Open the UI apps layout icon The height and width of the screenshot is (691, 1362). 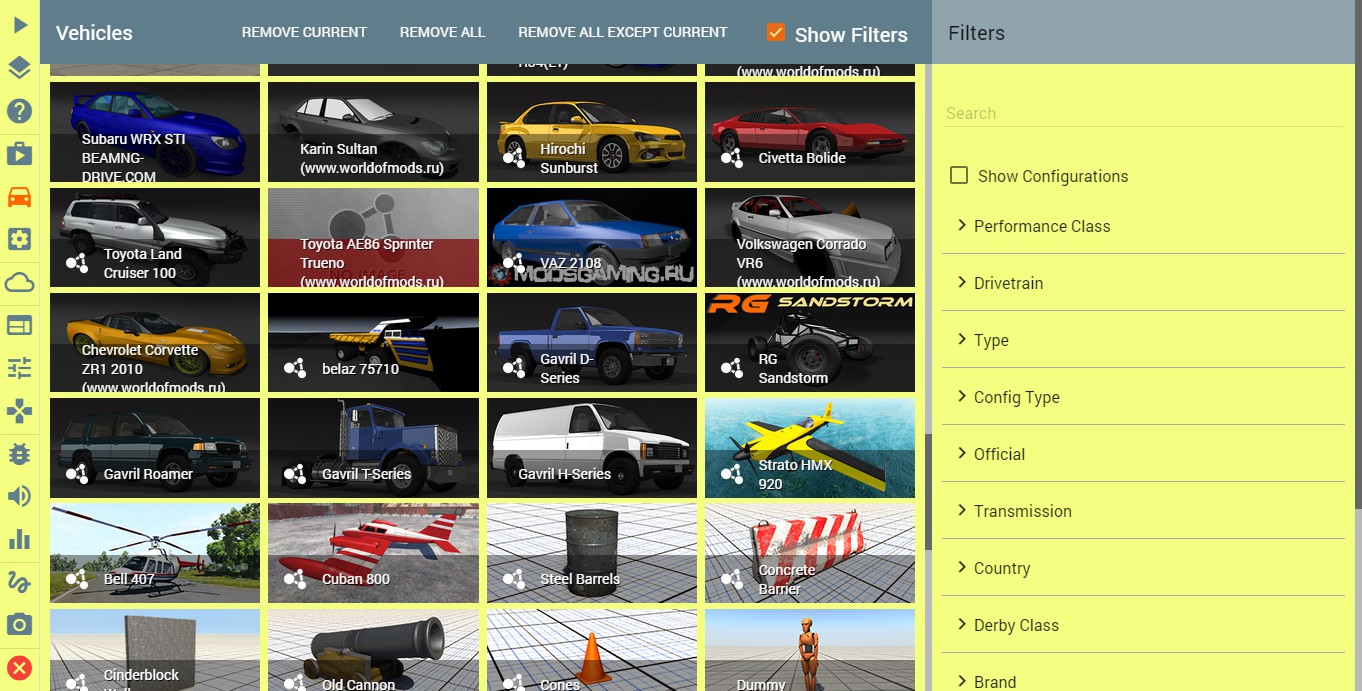(20, 325)
